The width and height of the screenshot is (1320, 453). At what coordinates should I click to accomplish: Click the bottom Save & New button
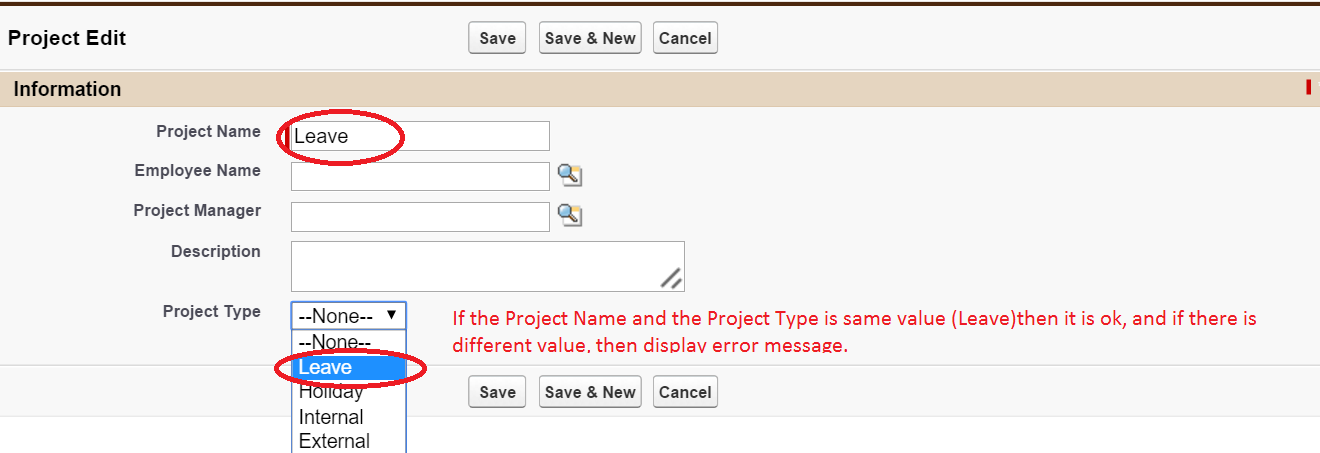pos(590,392)
